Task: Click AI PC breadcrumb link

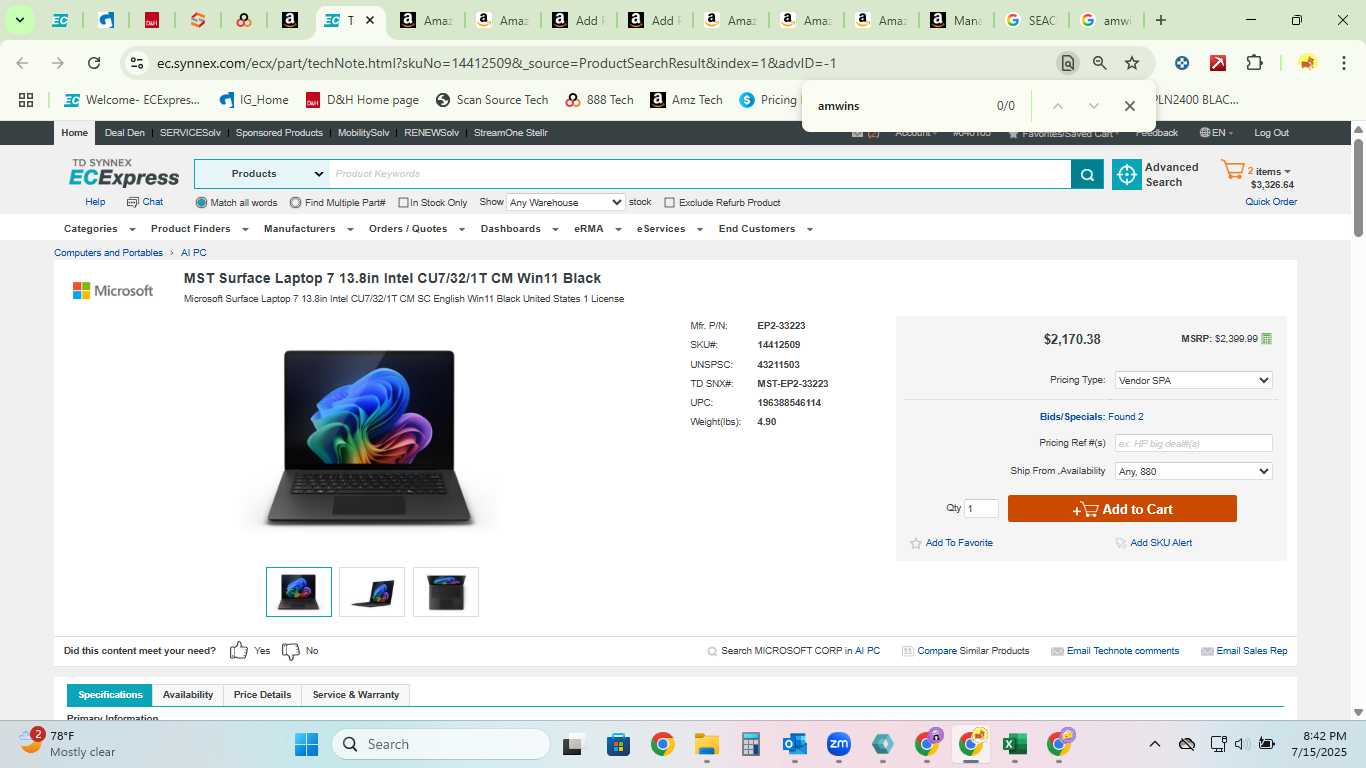Action: tap(194, 253)
